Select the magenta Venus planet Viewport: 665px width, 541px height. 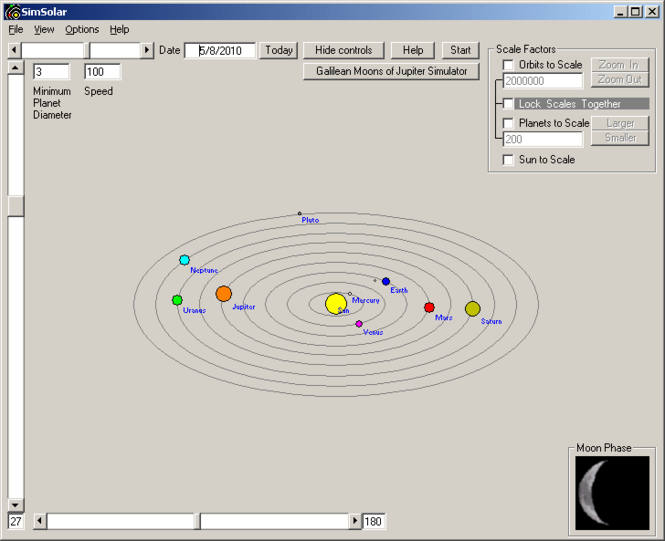pos(359,324)
